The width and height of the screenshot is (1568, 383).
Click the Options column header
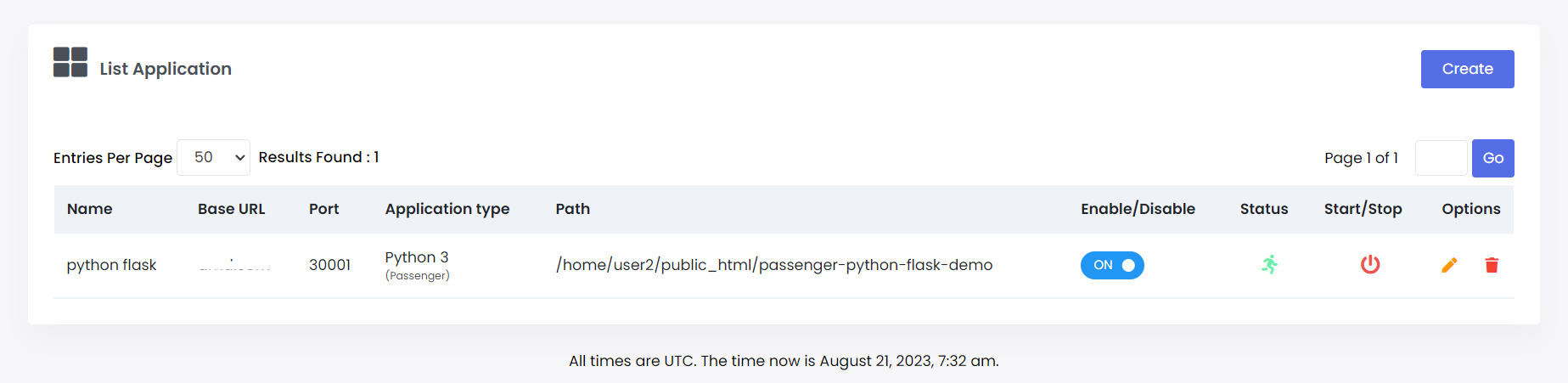(x=1470, y=209)
